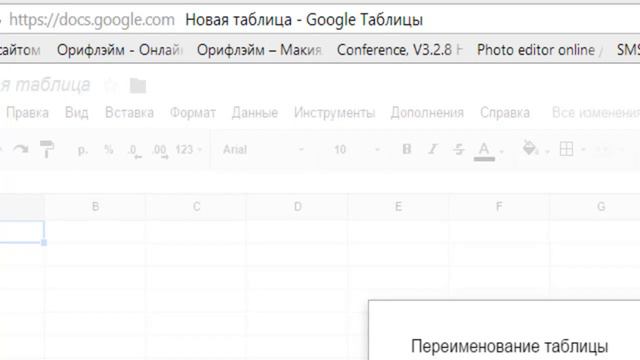Open Conference V3.2.8 bookmark
Screen dimensions: 640x360
[x=400, y=50]
